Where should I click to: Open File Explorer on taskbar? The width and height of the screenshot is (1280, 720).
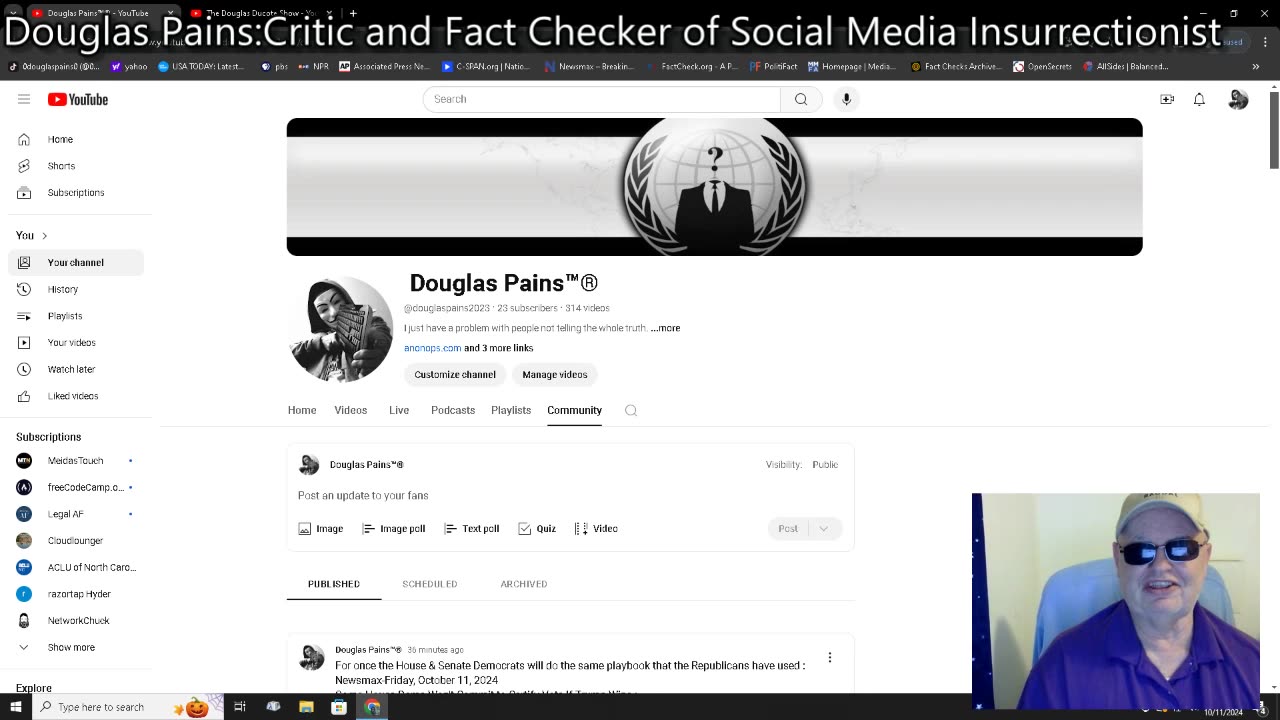[x=306, y=707]
